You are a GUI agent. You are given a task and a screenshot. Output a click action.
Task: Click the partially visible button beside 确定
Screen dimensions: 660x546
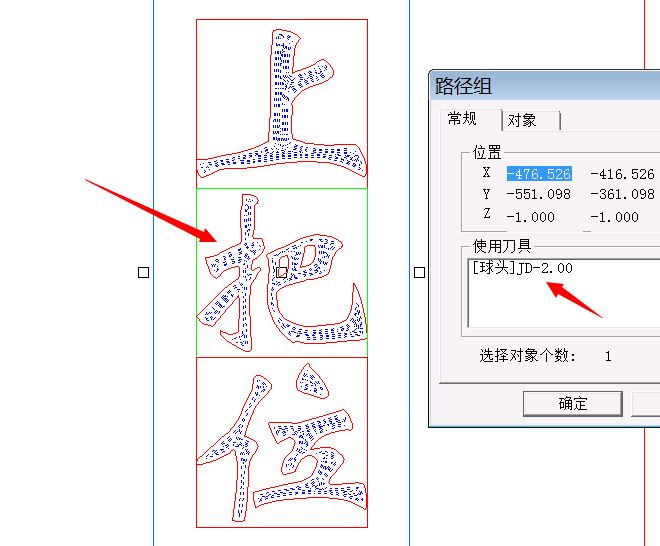pos(646,404)
